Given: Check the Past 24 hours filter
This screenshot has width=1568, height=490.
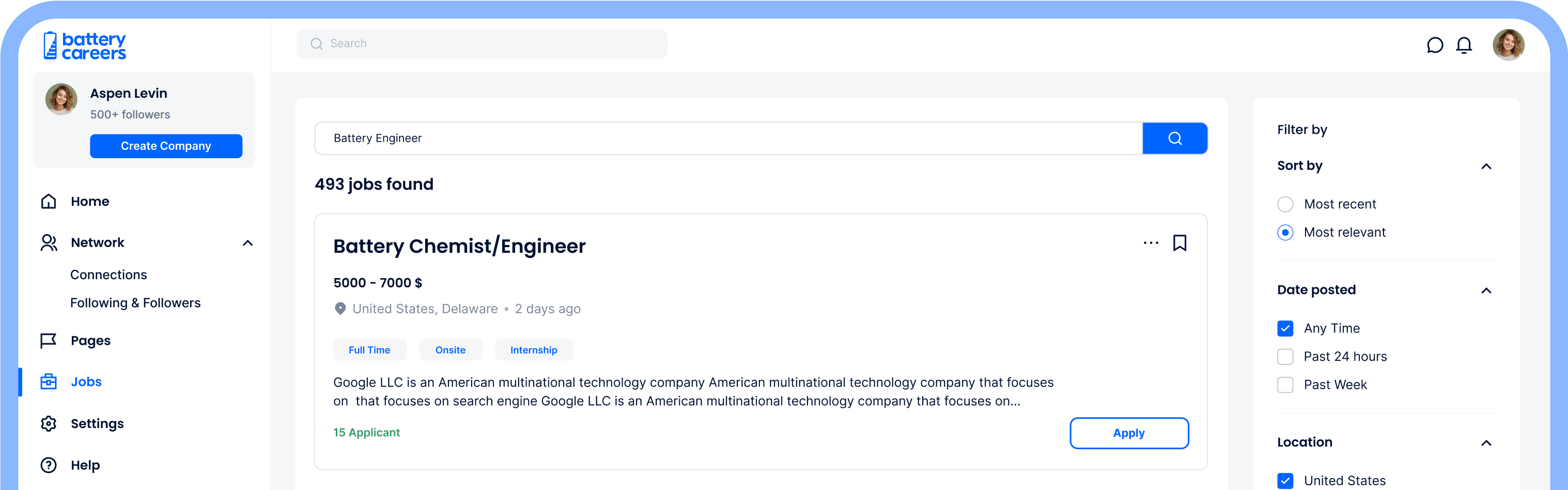Looking at the screenshot, I should (1285, 357).
